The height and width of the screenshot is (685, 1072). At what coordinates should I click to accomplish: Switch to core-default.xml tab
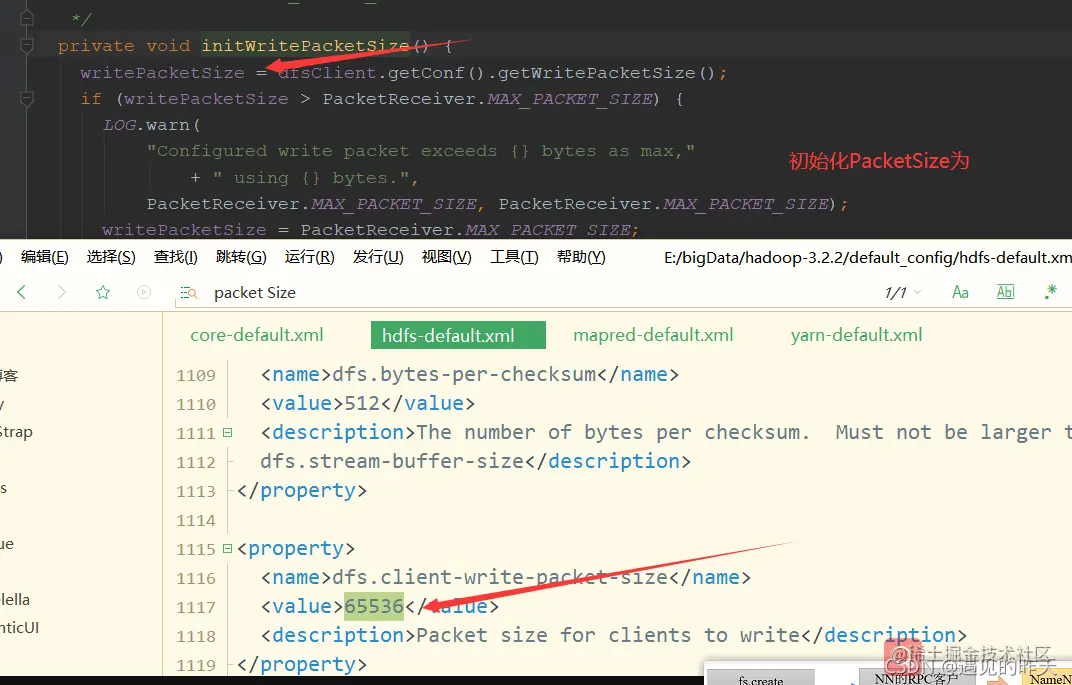pyautogui.click(x=257, y=335)
